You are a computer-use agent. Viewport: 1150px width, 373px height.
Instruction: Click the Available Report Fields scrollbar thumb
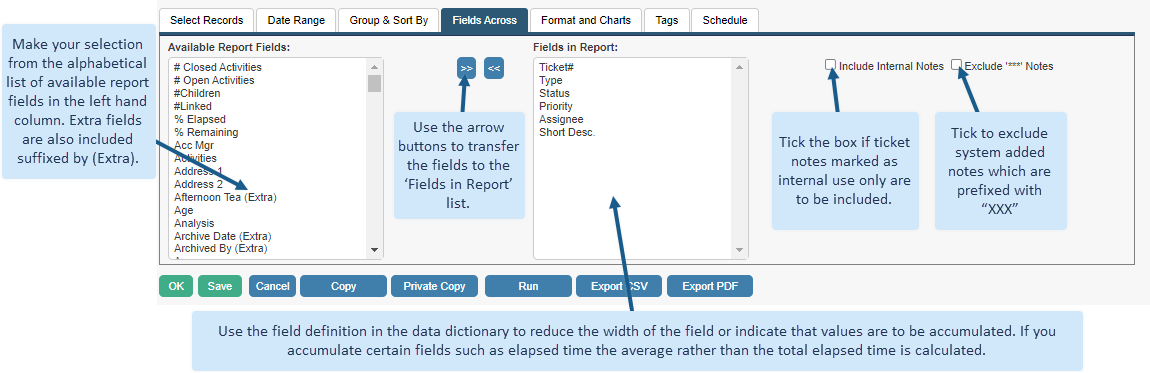pos(375,83)
